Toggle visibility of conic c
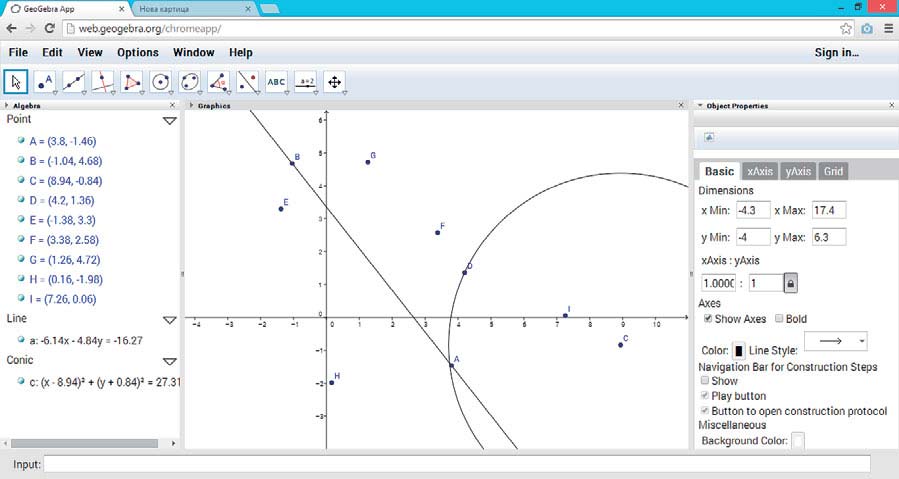The height and width of the screenshot is (479, 899). coord(21,380)
